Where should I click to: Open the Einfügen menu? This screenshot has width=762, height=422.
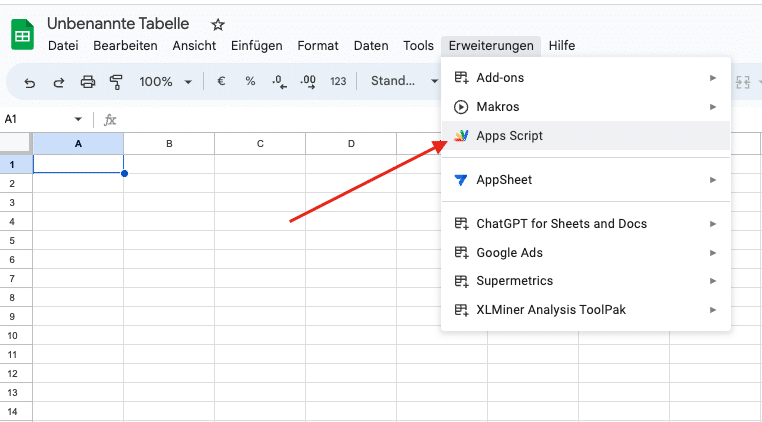257,46
